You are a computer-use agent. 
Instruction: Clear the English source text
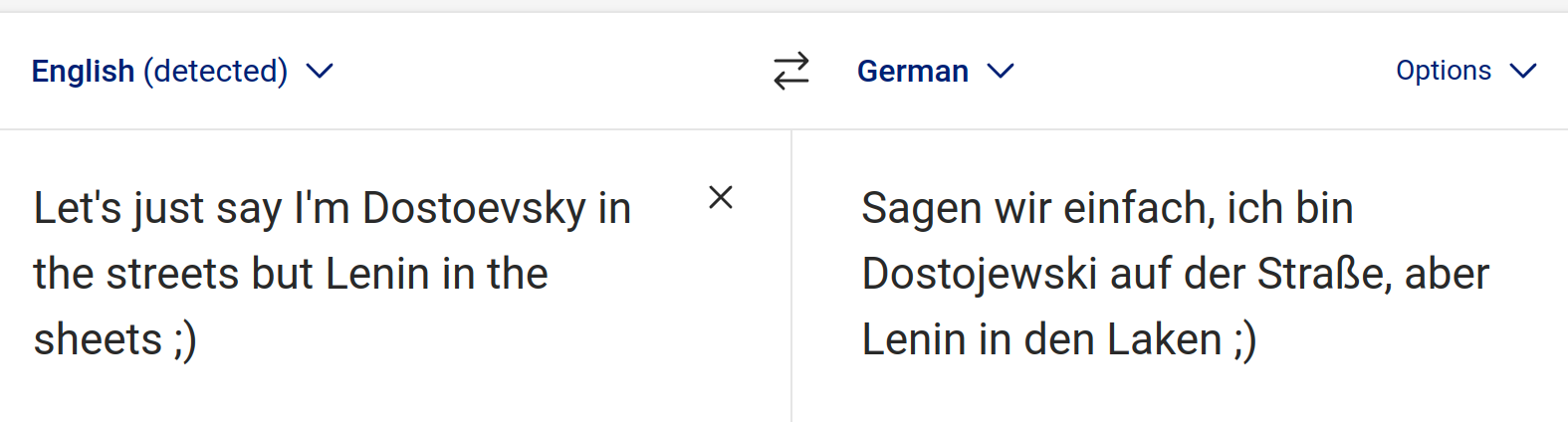(x=721, y=197)
